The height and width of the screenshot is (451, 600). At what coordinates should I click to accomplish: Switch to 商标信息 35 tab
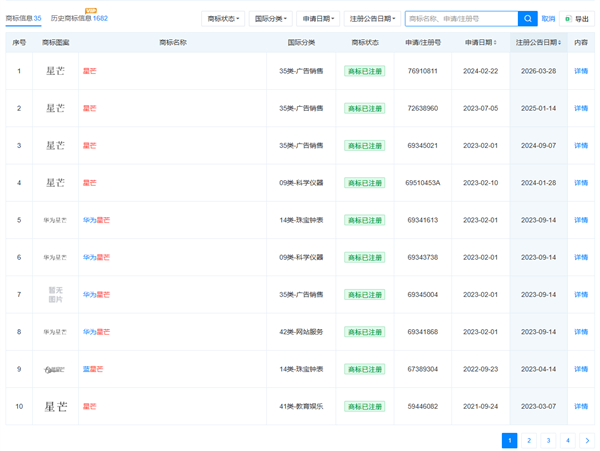(23, 18)
